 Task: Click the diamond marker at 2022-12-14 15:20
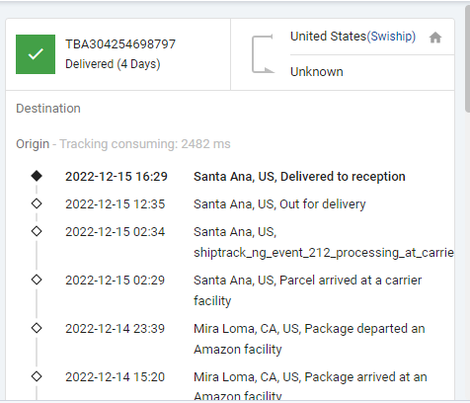tap(37, 376)
